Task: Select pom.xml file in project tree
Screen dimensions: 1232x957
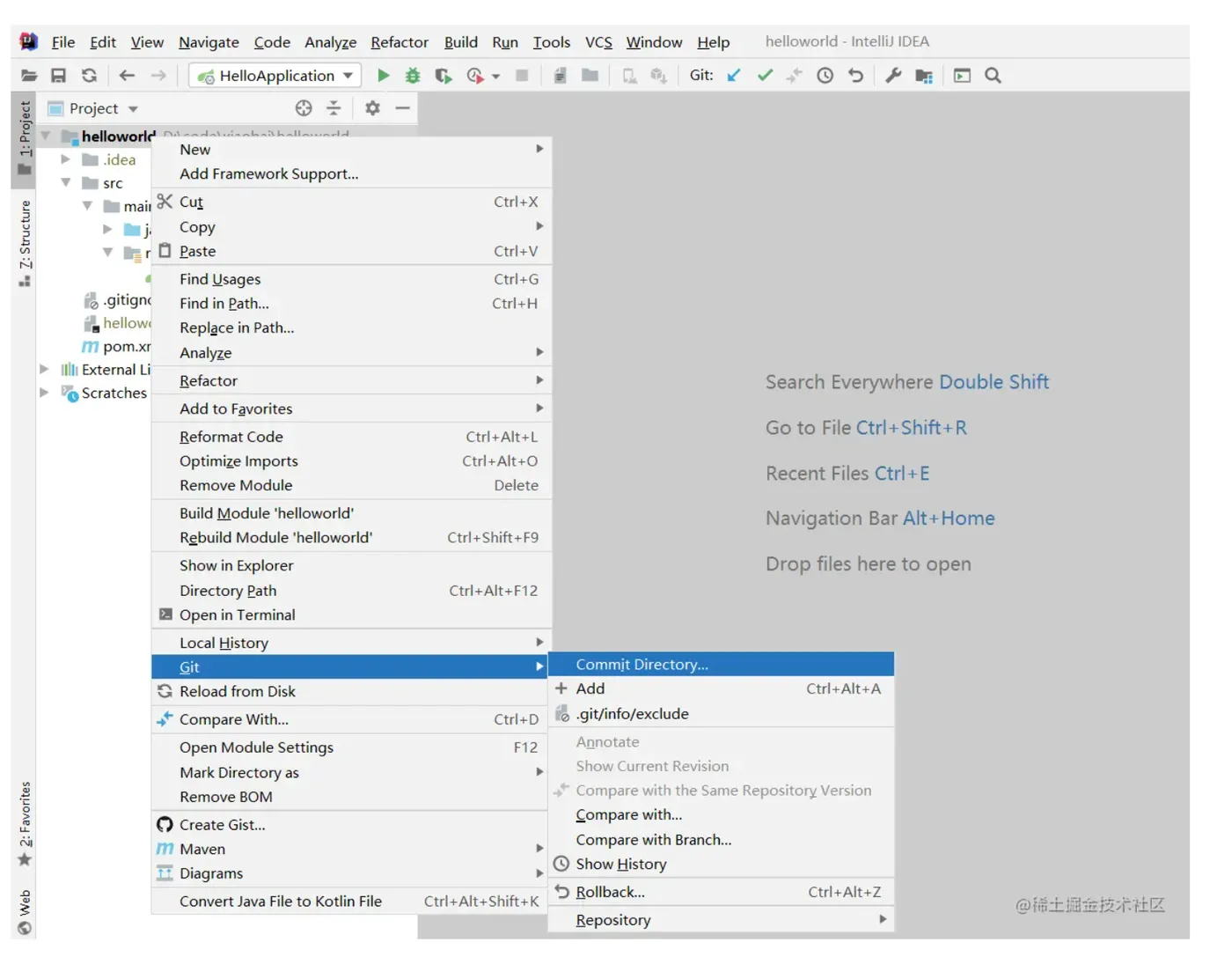Action: coord(117,346)
